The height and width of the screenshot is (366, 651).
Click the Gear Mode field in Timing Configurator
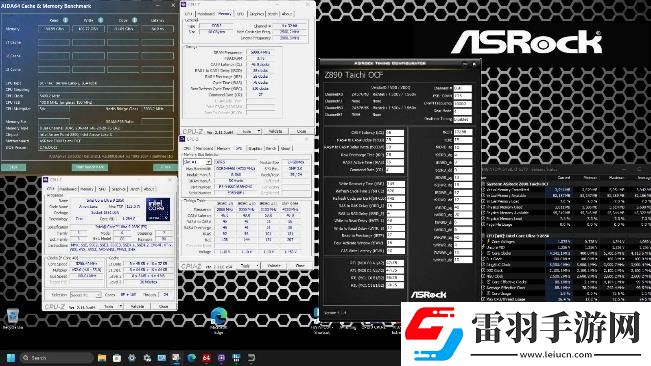tap(462, 111)
